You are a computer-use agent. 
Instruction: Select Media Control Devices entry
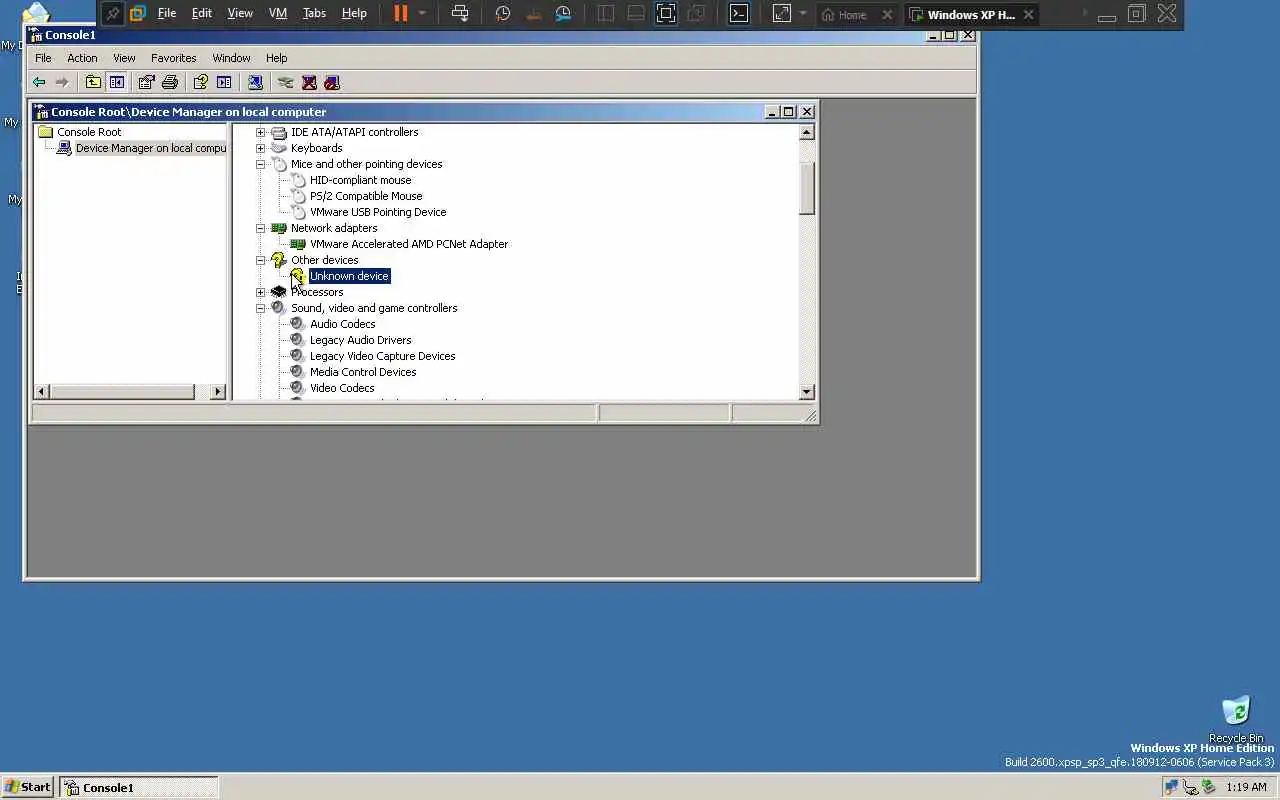click(x=363, y=372)
